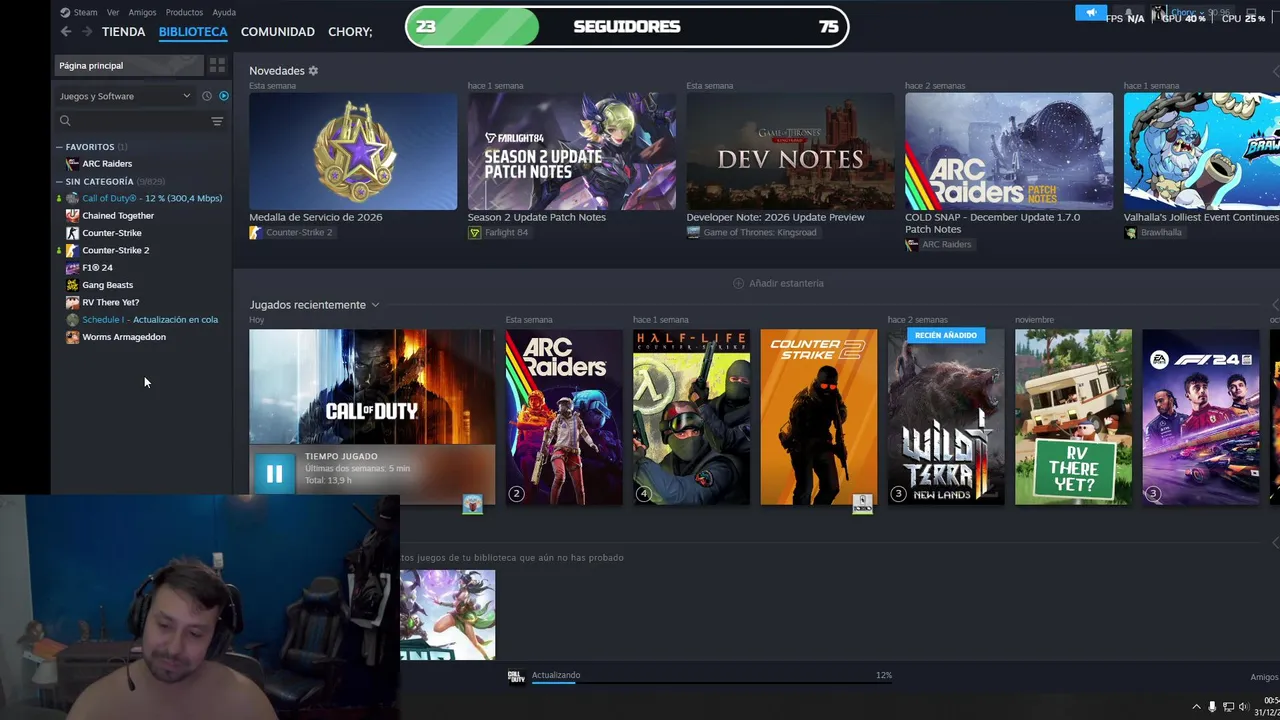Screen dimensions: 1280x720
Task: Click friends badge on ARC Raiders cover
Action: click(517, 494)
